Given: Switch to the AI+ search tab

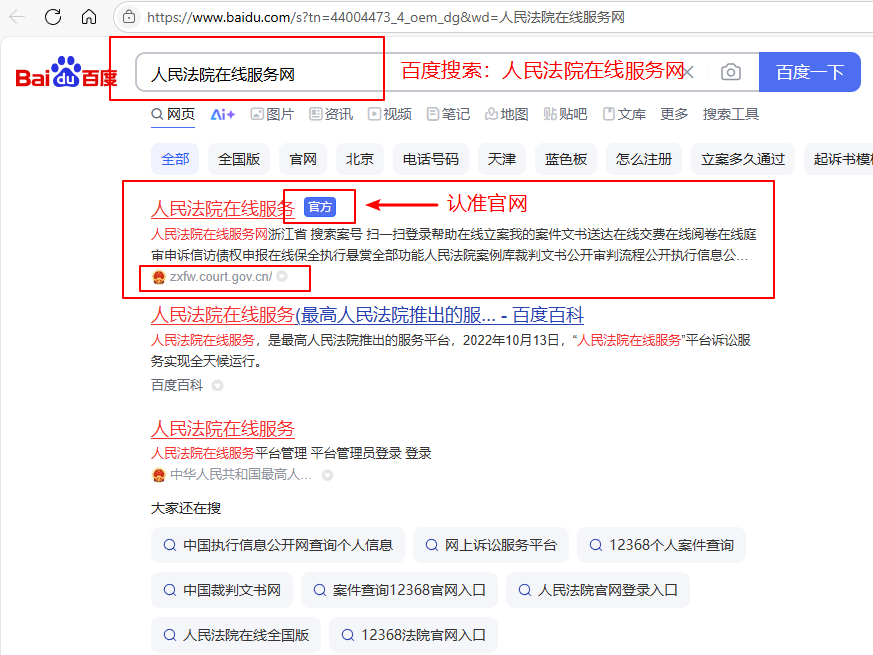Looking at the screenshot, I should click(x=223, y=114).
